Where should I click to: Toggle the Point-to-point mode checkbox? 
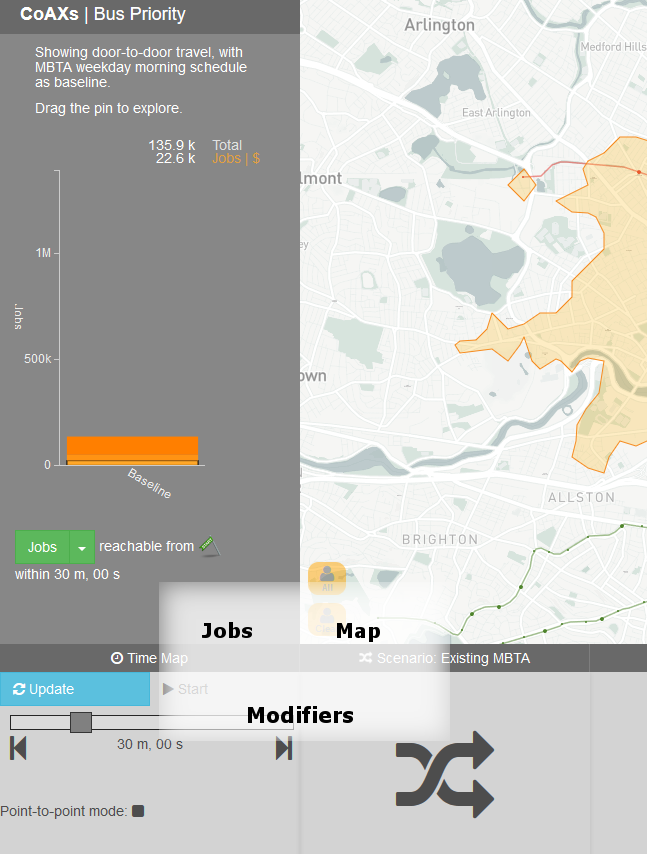tap(138, 811)
